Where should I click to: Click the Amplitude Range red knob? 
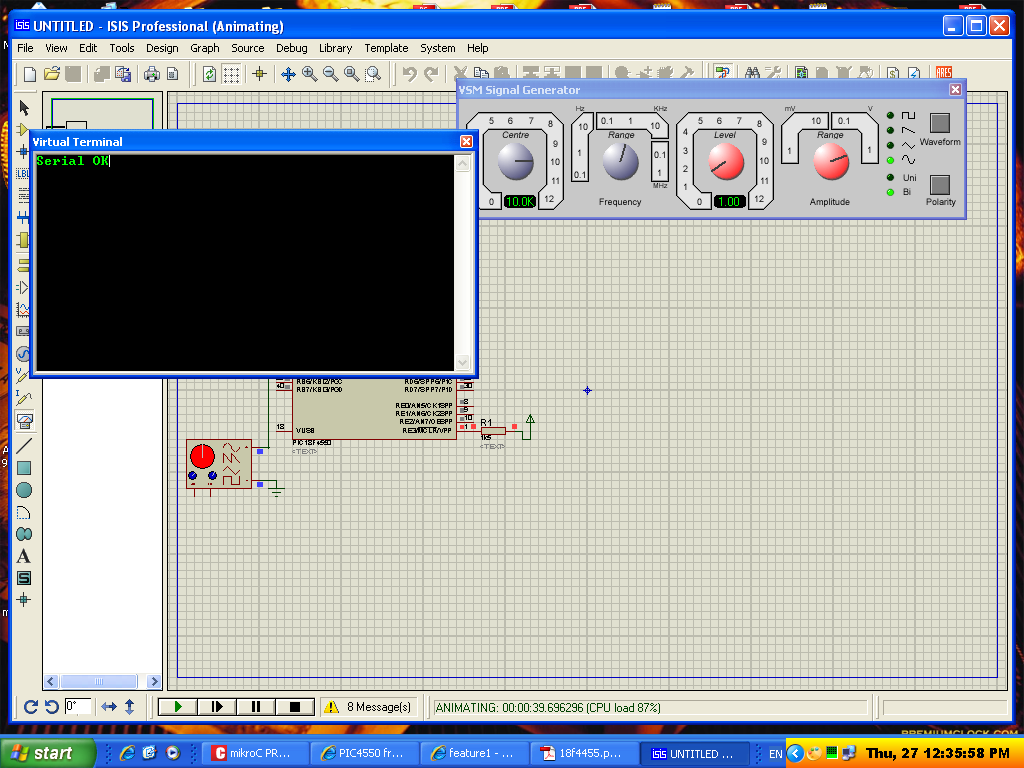click(x=831, y=162)
